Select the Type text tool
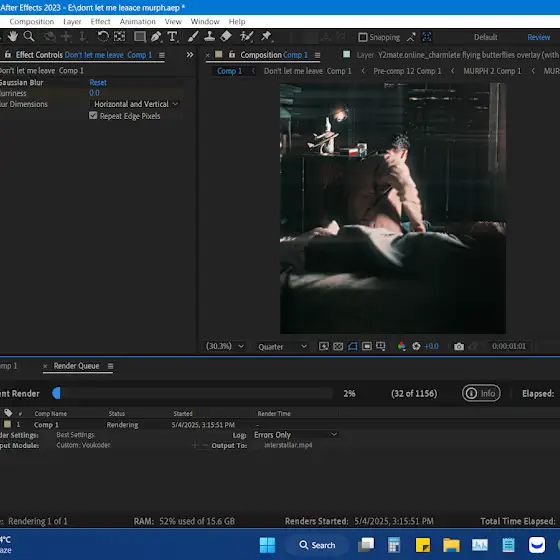Viewport: 560px width, 560px height. (x=172, y=36)
